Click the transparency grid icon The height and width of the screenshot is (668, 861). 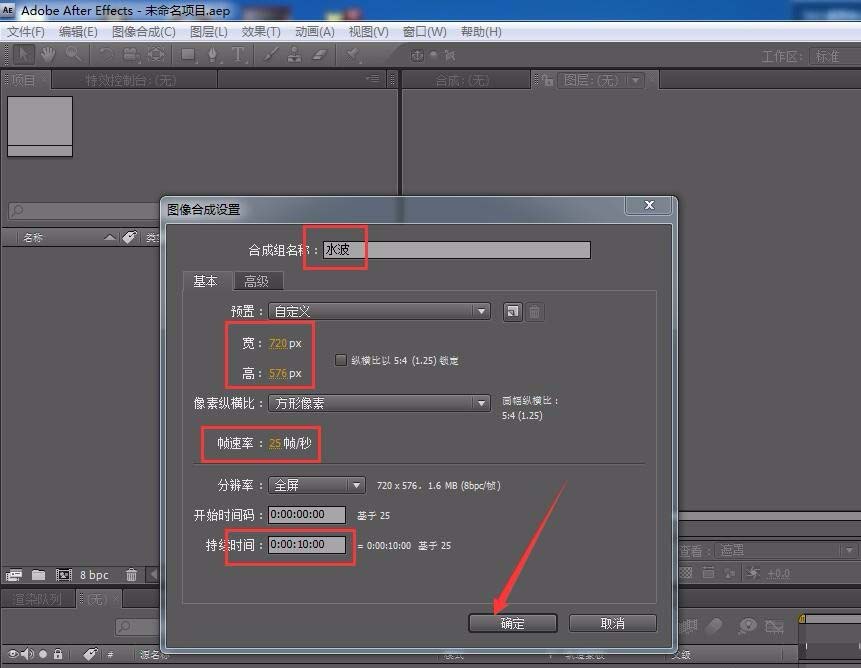click(x=686, y=573)
